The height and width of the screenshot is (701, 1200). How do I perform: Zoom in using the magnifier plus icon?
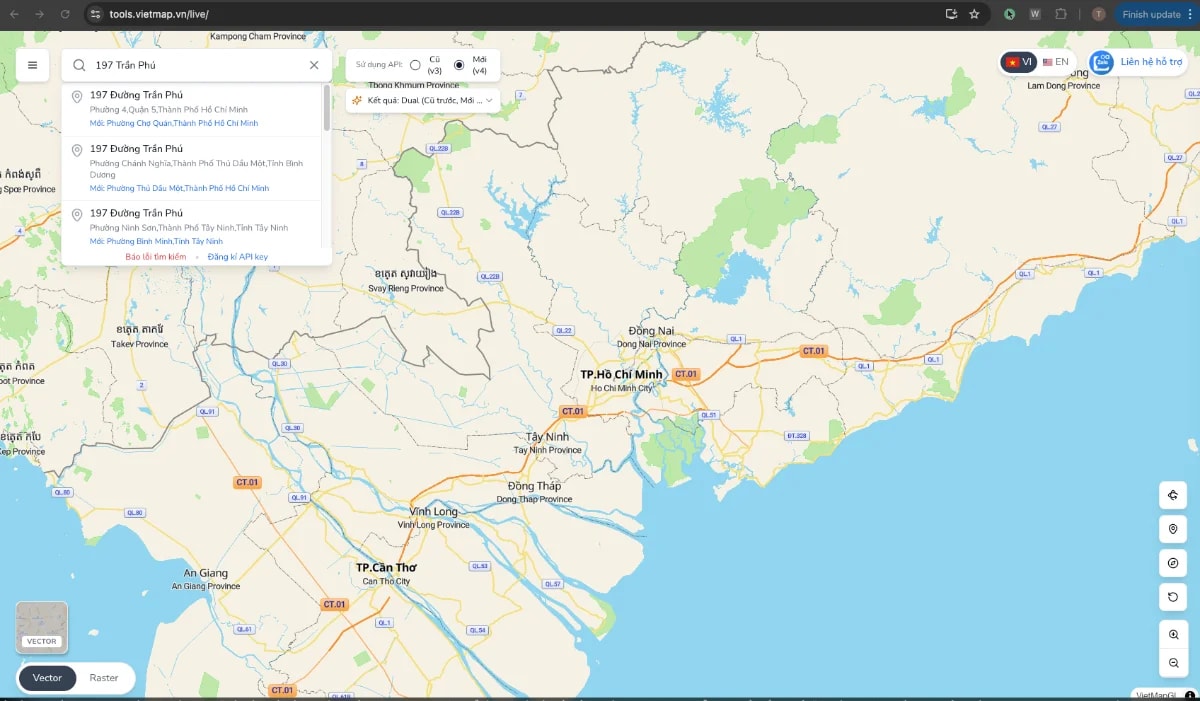[x=1172, y=634]
